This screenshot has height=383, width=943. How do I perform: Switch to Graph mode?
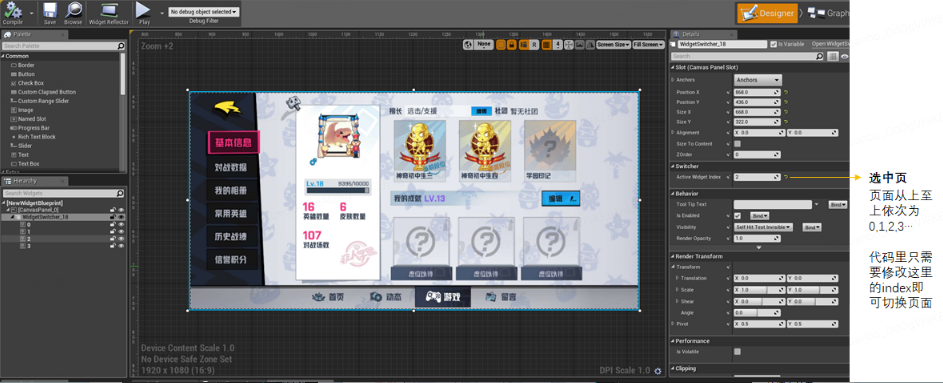pos(829,13)
